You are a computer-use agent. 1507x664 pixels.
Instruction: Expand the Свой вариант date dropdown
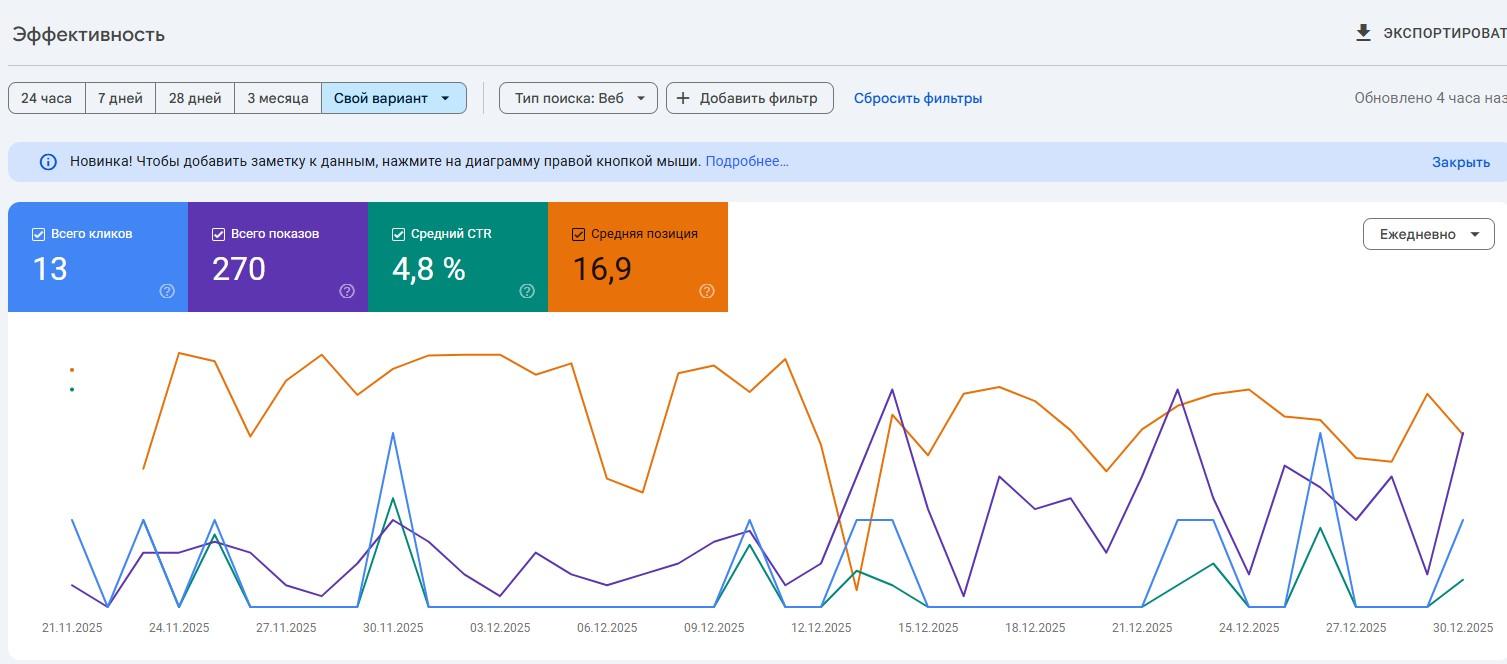pyautogui.click(x=394, y=98)
